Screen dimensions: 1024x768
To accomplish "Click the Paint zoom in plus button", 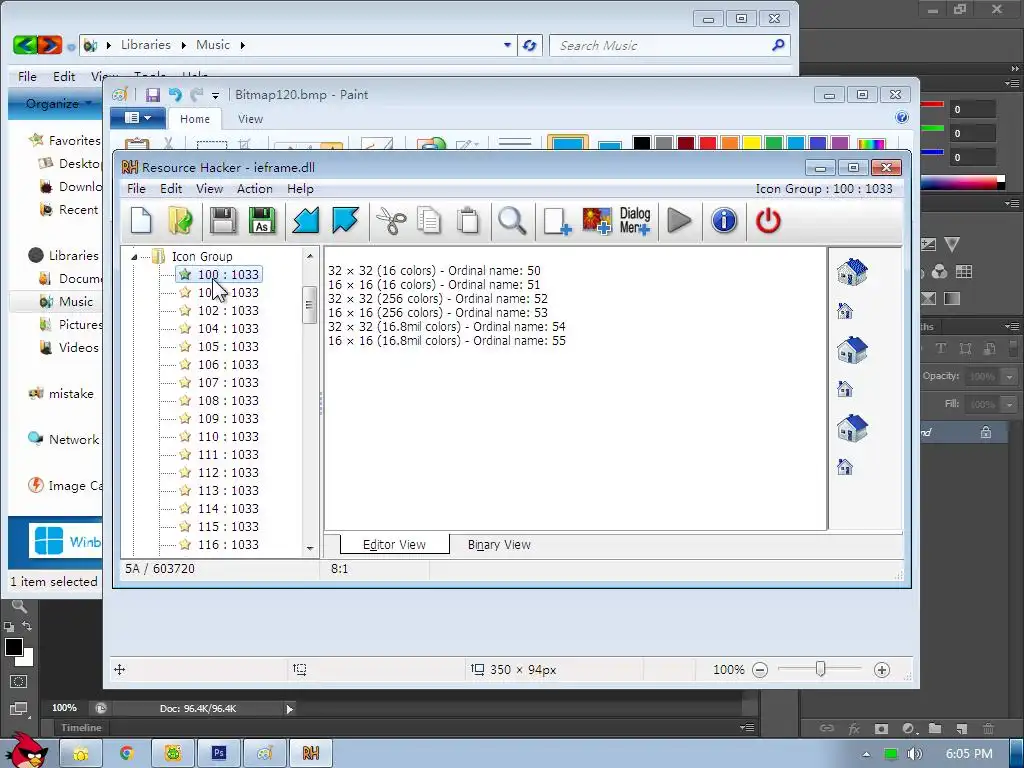I will 882,669.
